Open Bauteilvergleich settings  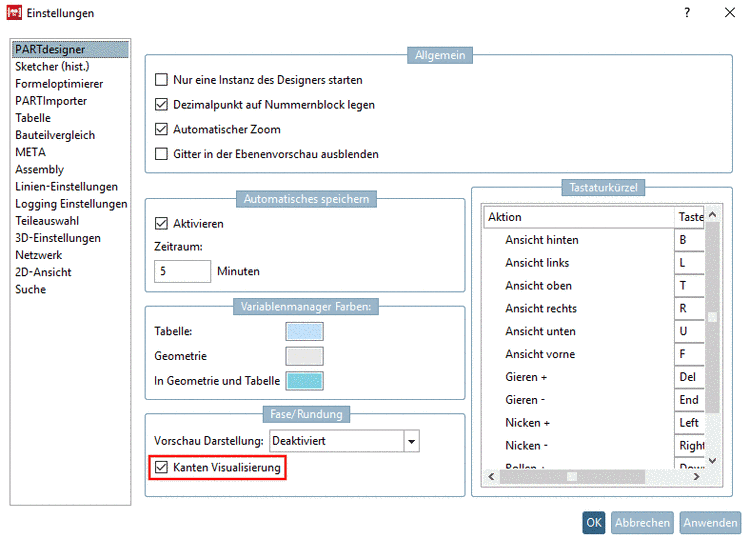coord(70,135)
